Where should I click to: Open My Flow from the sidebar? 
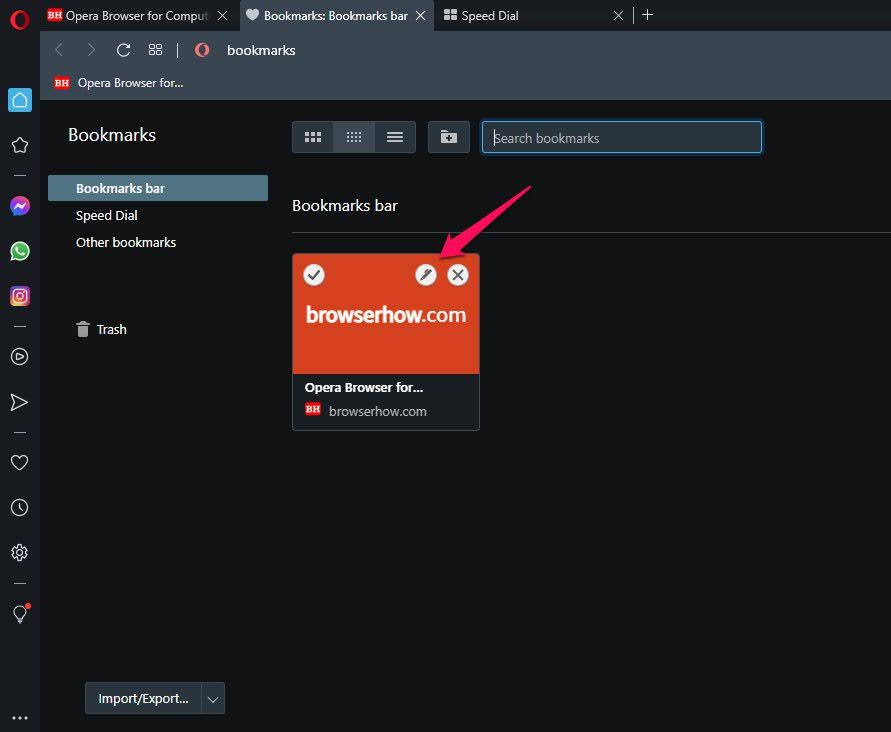[x=20, y=402]
